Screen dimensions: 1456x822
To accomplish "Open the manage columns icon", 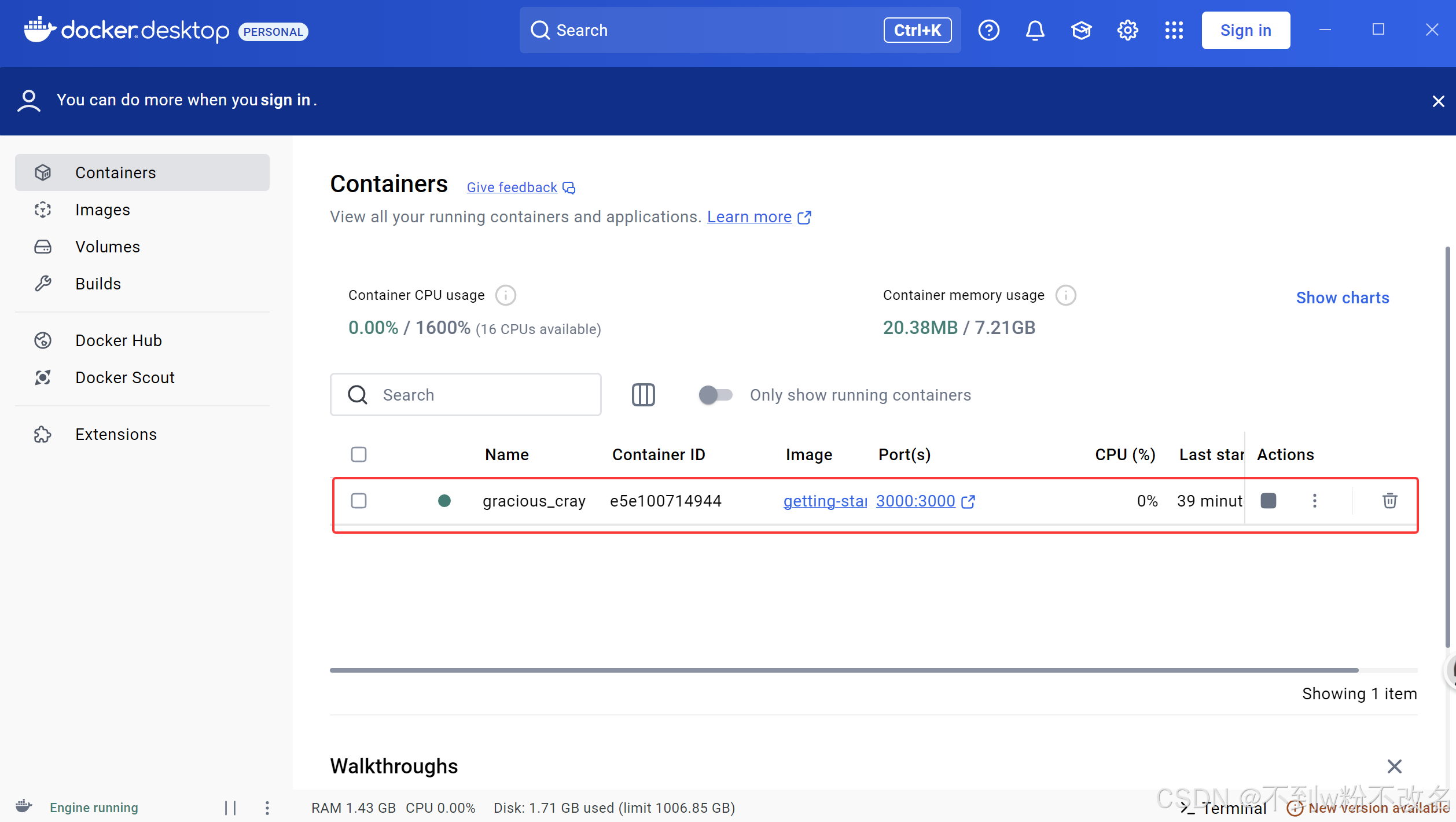I will click(643, 395).
